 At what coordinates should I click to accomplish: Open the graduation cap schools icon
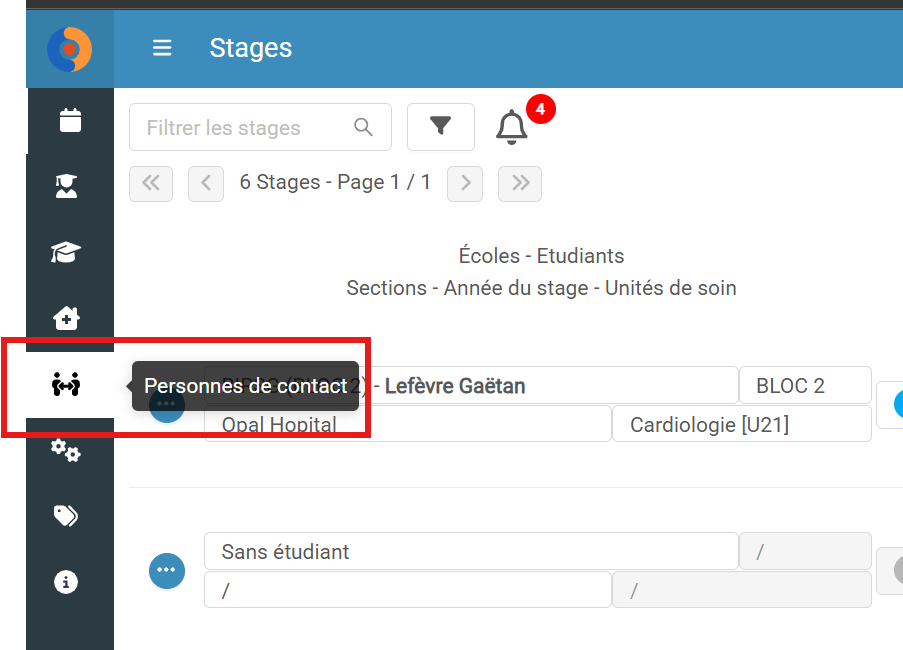pyautogui.click(x=66, y=252)
